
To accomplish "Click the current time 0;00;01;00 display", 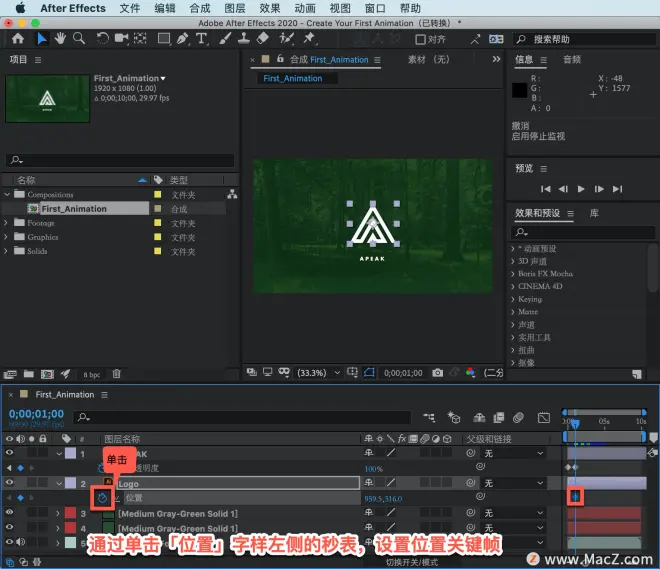I will [36, 414].
